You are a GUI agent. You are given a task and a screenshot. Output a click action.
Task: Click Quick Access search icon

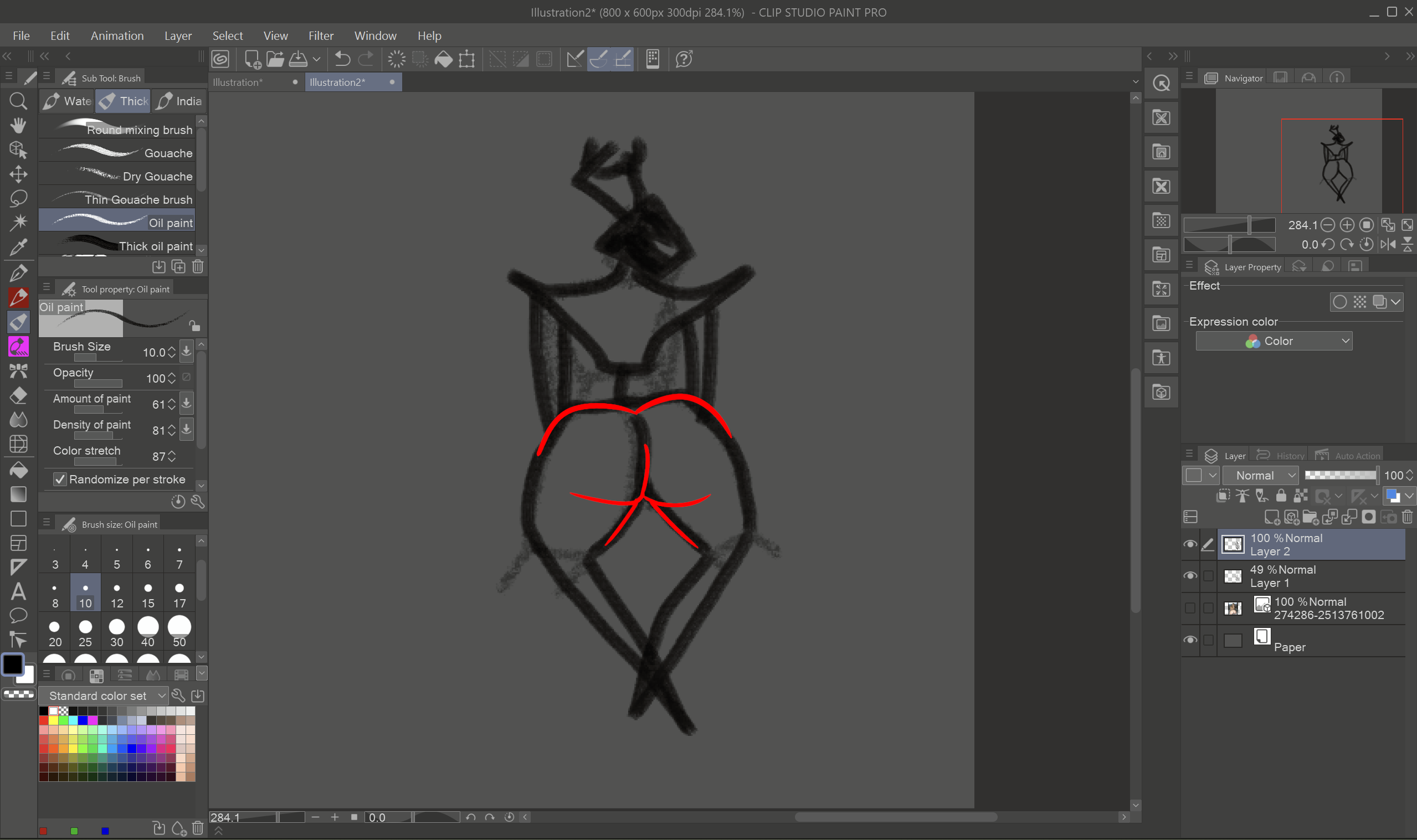1161,84
